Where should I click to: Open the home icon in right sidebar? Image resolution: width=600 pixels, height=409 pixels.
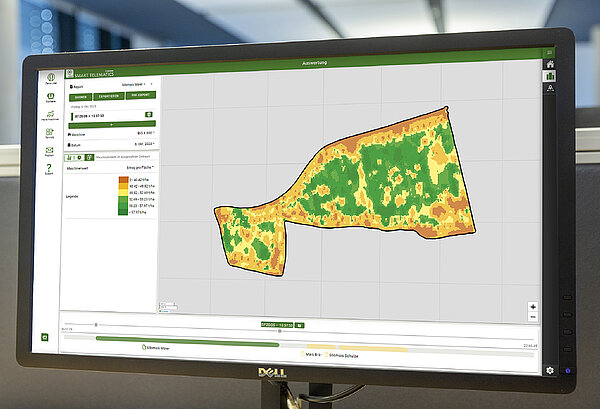(x=549, y=65)
